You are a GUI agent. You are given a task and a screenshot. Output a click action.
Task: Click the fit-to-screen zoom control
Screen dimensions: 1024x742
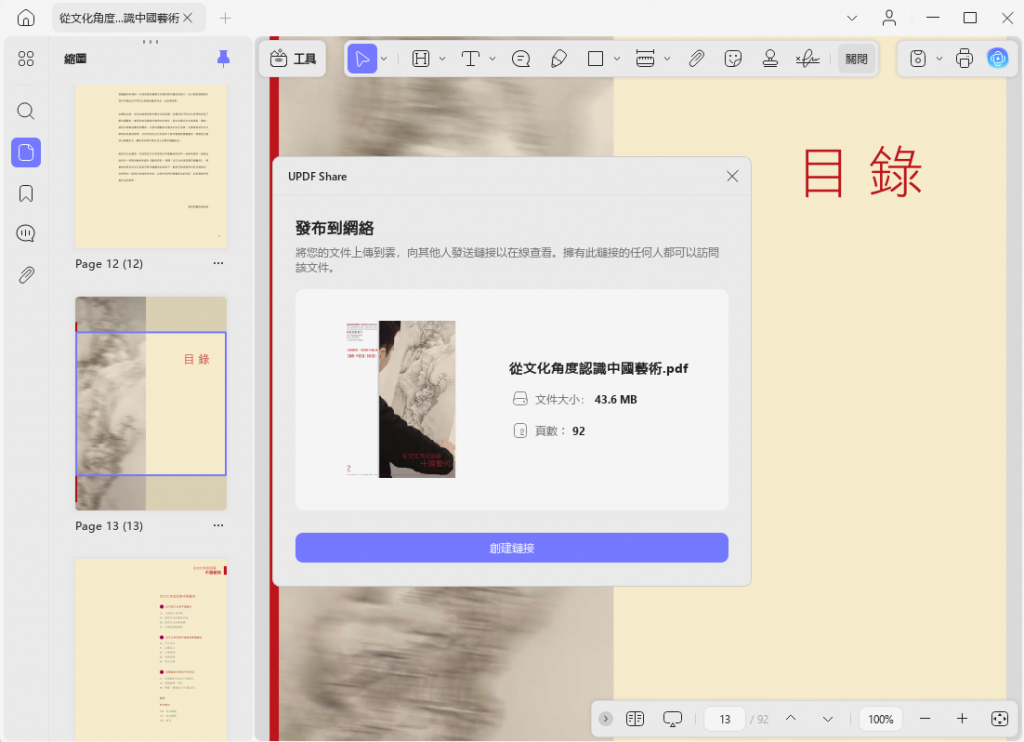coord(999,718)
